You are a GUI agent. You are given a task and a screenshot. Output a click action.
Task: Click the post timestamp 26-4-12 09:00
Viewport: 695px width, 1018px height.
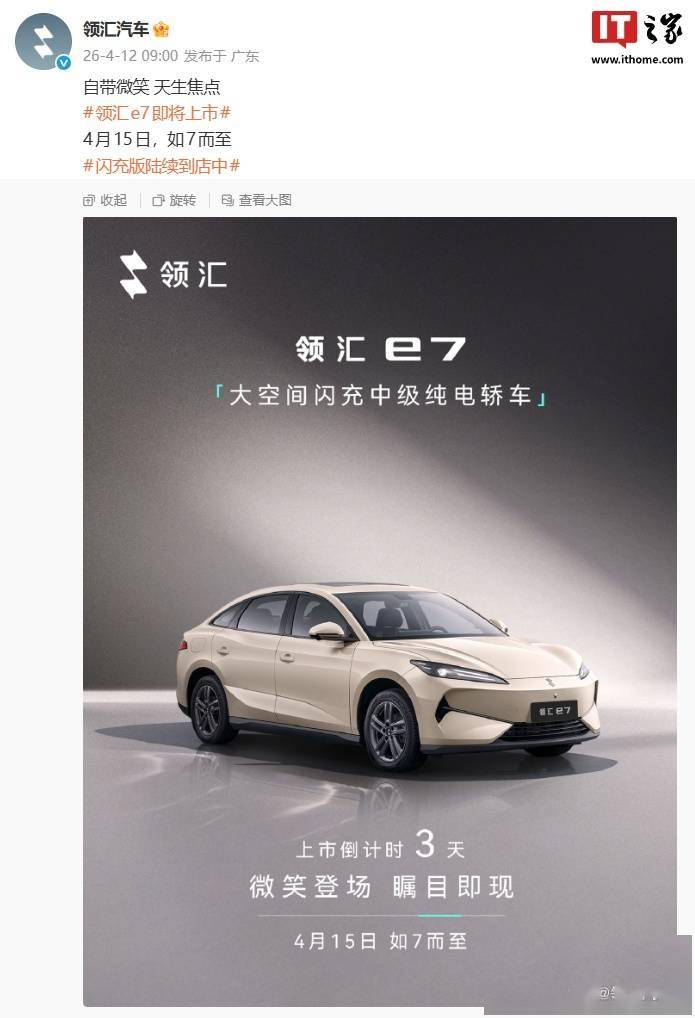pyautogui.click(x=131, y=56)
